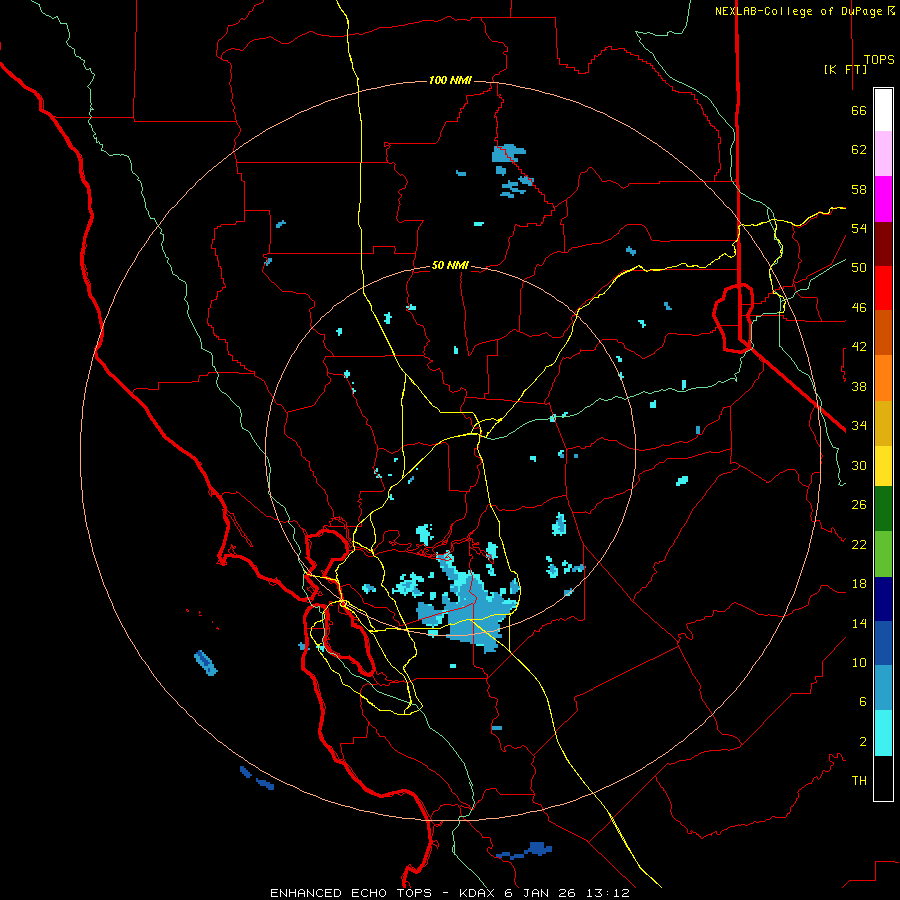Click the legend value '34'
The image size is (900, 900).
point(859,426)
